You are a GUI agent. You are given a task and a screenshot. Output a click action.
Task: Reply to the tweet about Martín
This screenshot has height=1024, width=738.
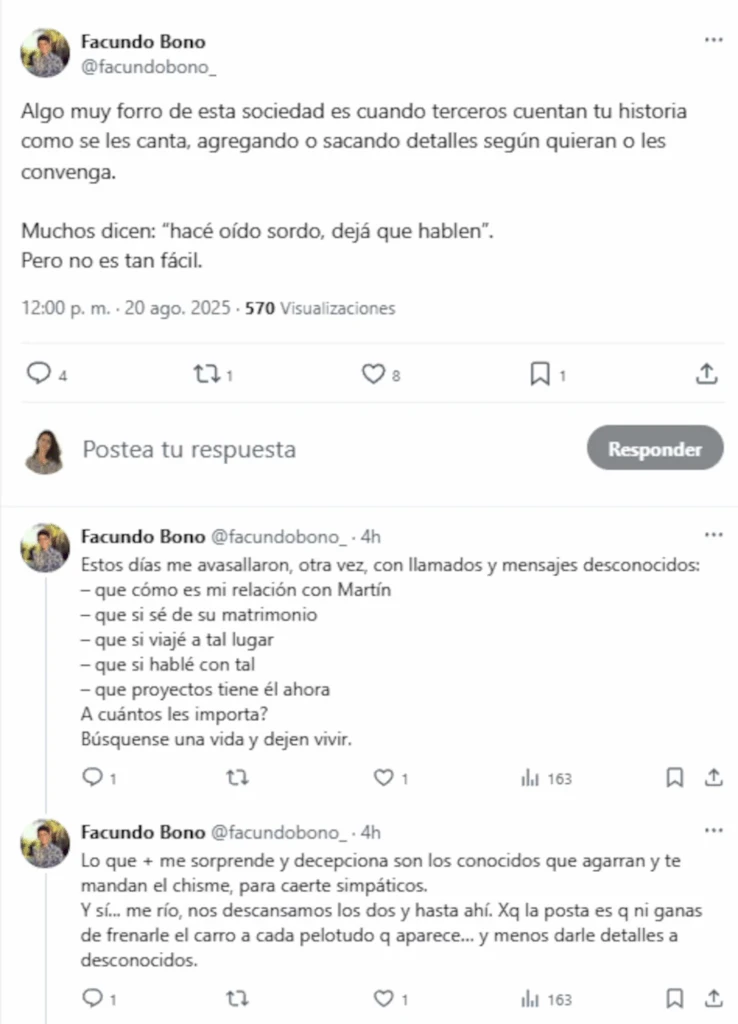click(92, 777)
